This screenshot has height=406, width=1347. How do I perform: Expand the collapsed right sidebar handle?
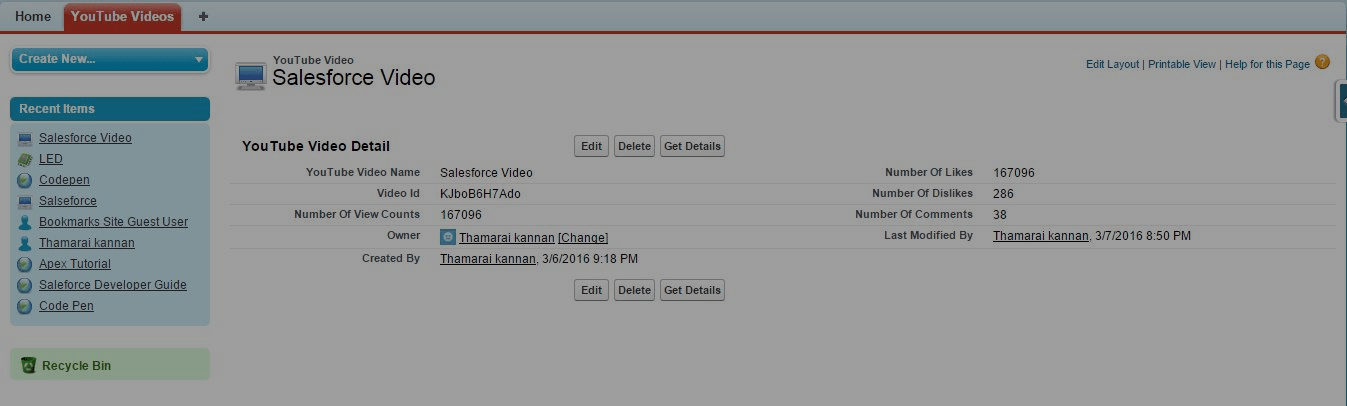point(1341,102)
